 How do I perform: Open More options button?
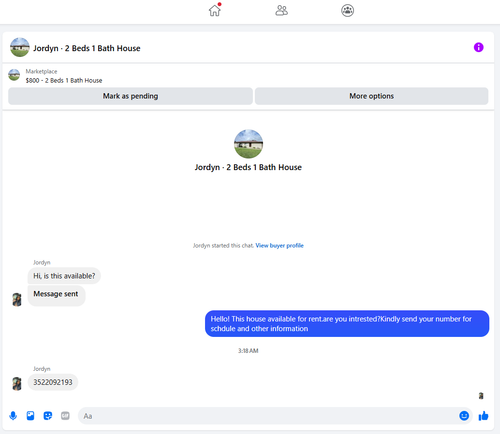pyautogui.click(x=371, y=96)
